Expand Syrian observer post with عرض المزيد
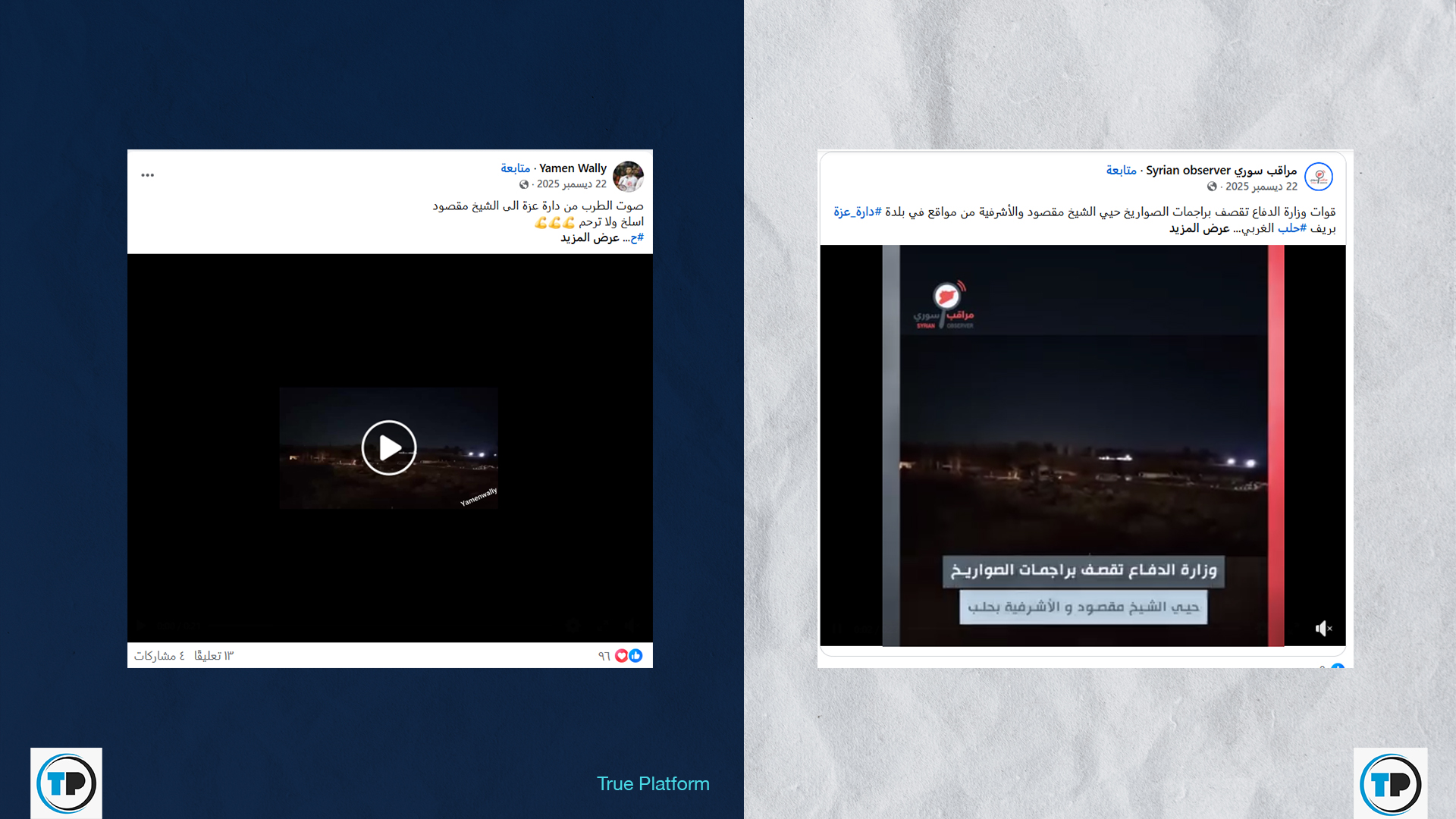This screenshot has width=1456, height=819. pyautogui.click(x=1199, y=228)
